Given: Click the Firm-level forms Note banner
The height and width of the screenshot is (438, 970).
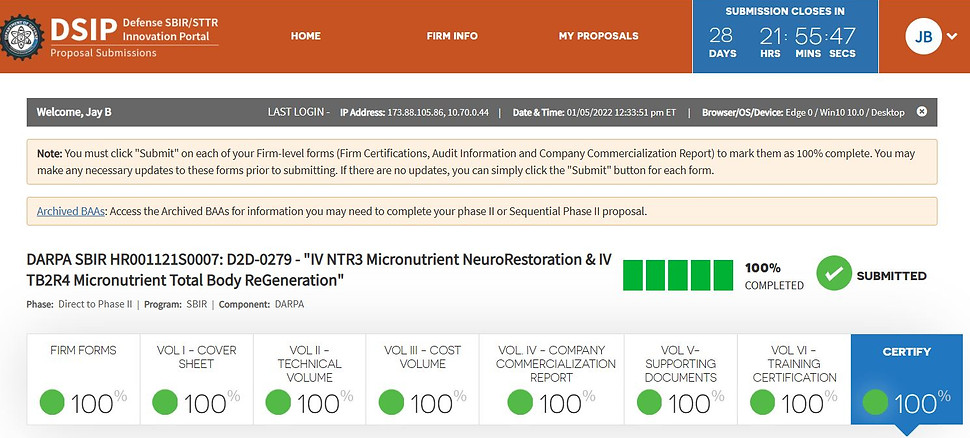Looking at the screenshot, I should point(482,161).
